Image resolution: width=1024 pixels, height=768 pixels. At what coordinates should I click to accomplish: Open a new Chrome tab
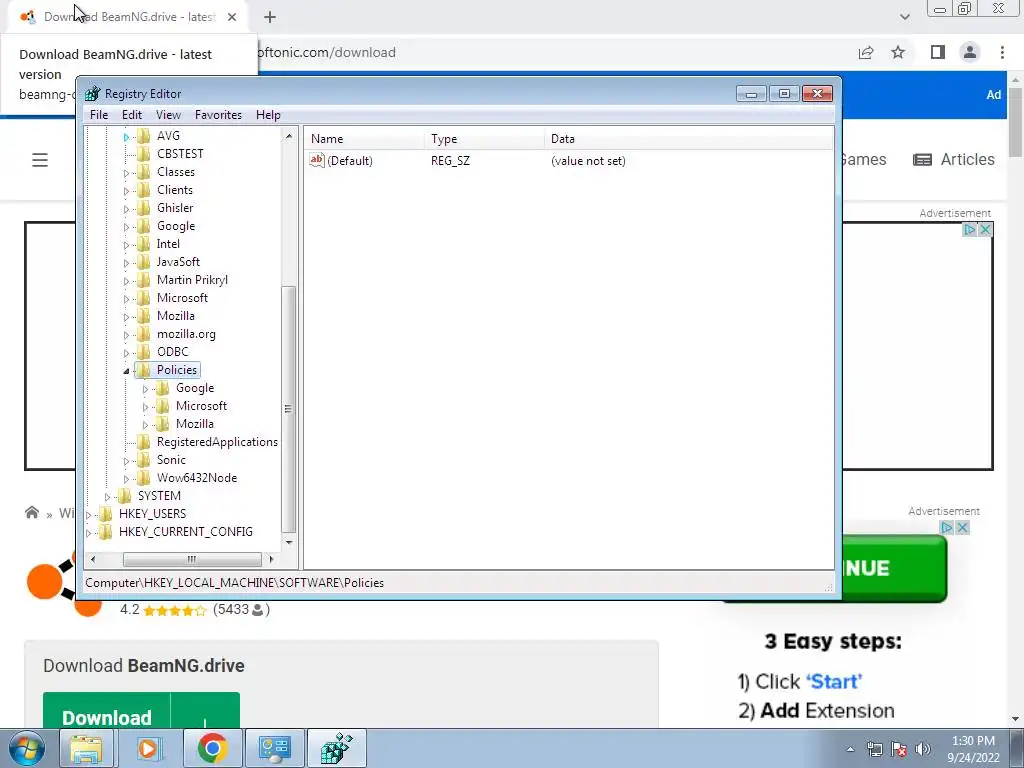270,17
